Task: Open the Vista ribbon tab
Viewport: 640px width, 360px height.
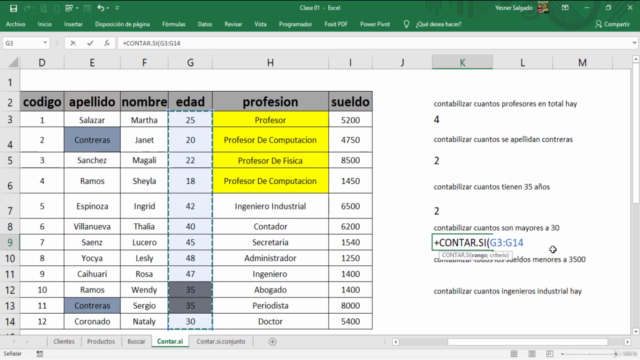Action: pos(260,24)
